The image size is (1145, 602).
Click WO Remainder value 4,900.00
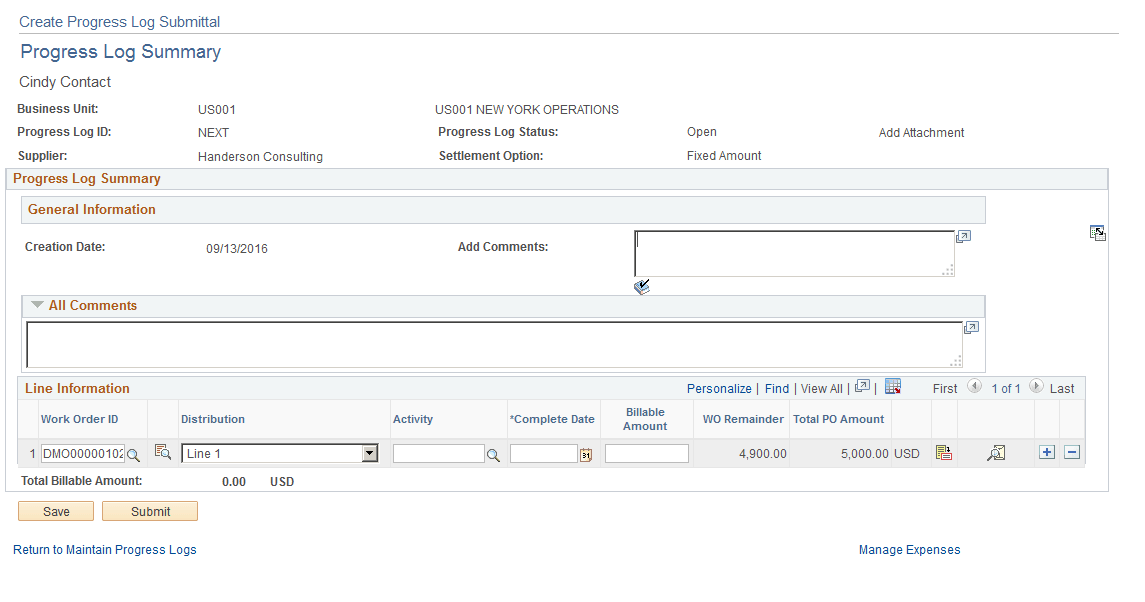[x=762, y=454]
